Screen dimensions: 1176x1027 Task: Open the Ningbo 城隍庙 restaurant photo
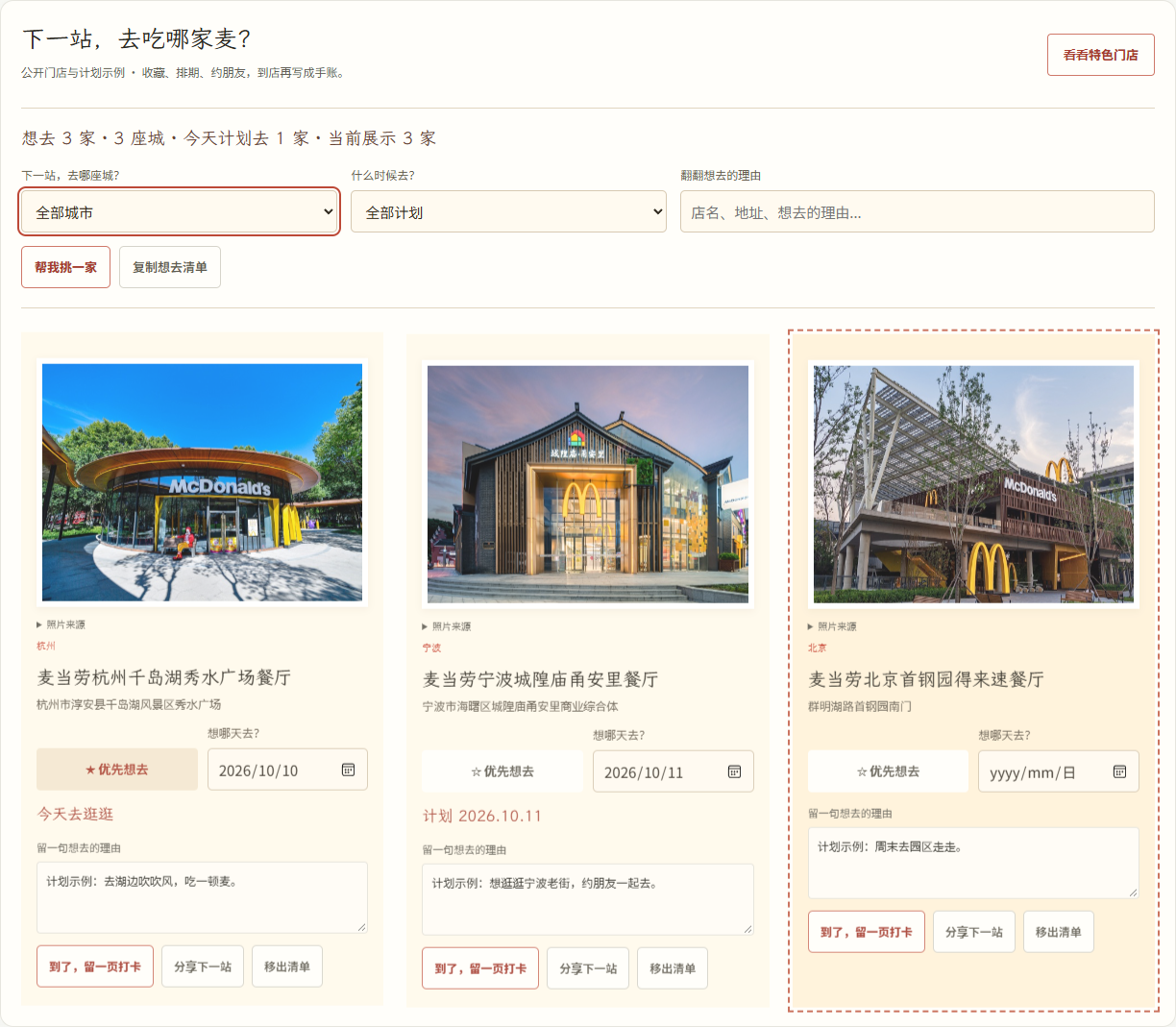588,484
